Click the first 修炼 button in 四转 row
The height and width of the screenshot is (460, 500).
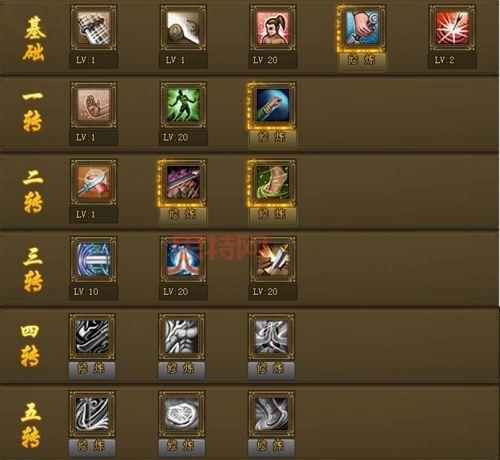(92, 369)
